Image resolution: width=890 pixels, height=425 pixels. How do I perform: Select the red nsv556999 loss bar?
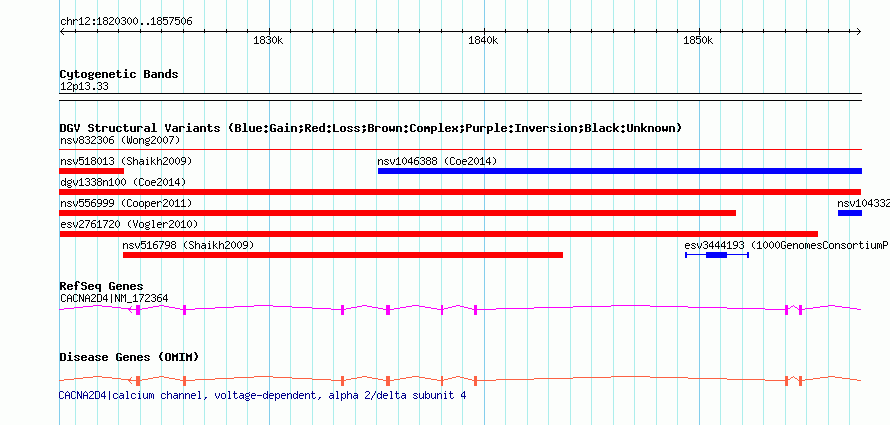[398, 213]
